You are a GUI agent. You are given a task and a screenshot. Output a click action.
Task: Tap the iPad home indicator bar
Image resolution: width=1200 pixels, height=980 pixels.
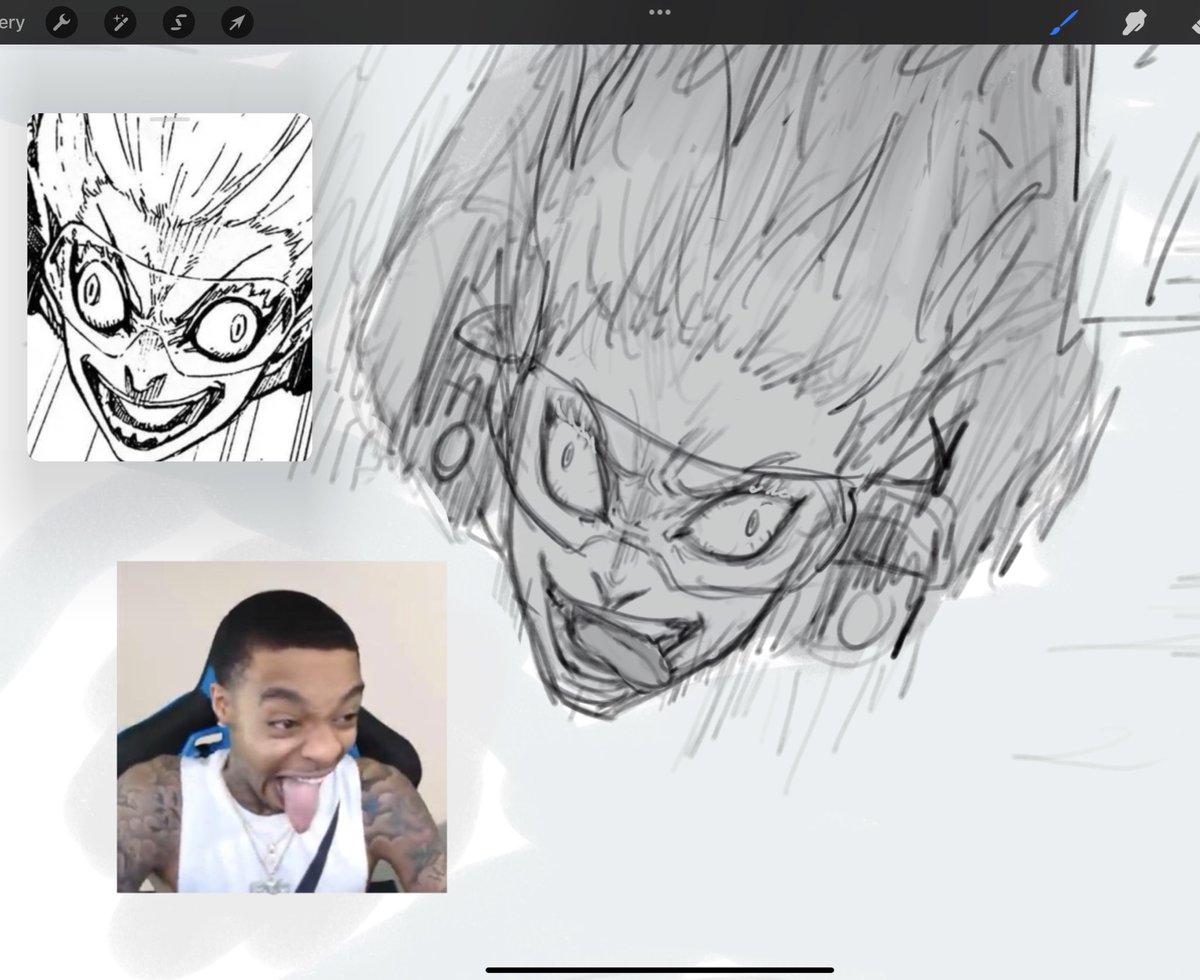coord(660,969)
